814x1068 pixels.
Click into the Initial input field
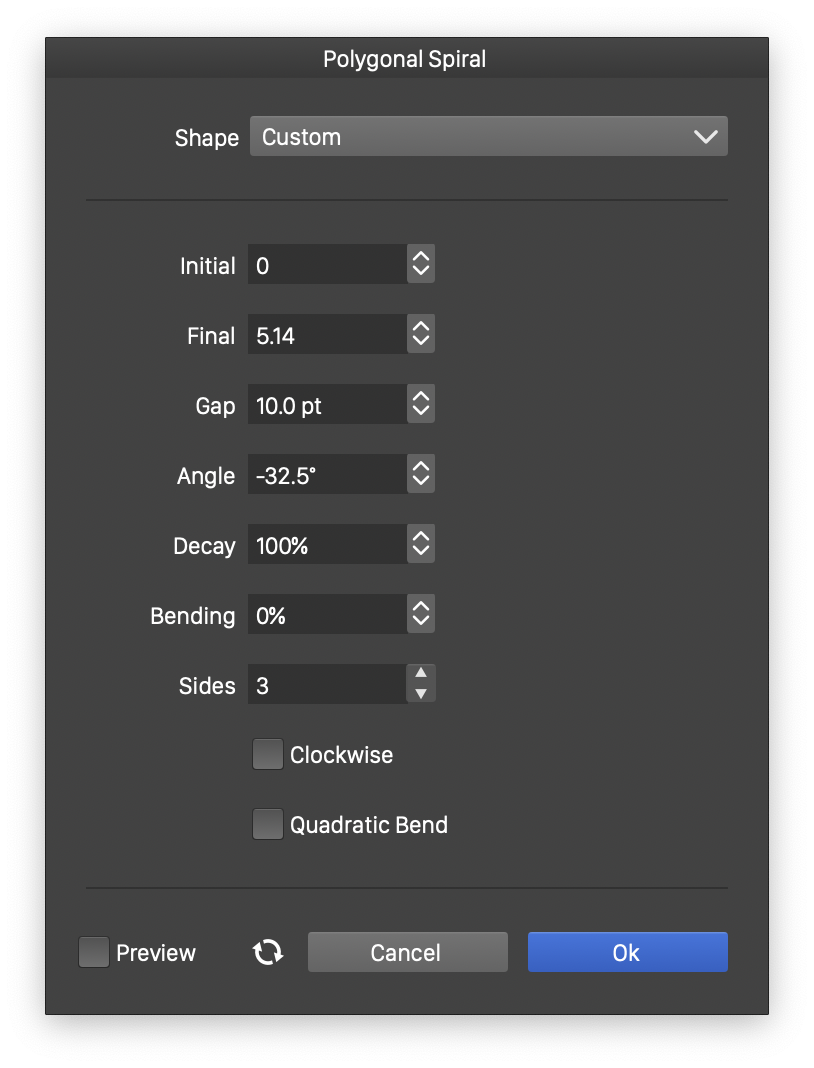pyautogui.click(x=327, y=265)
